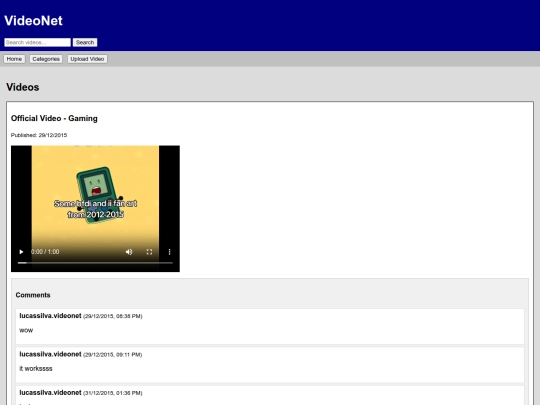The width and height of the screenshot is (540, 405).
Task: Click the username on the 'wow' comment
Action: click(50, 316)
